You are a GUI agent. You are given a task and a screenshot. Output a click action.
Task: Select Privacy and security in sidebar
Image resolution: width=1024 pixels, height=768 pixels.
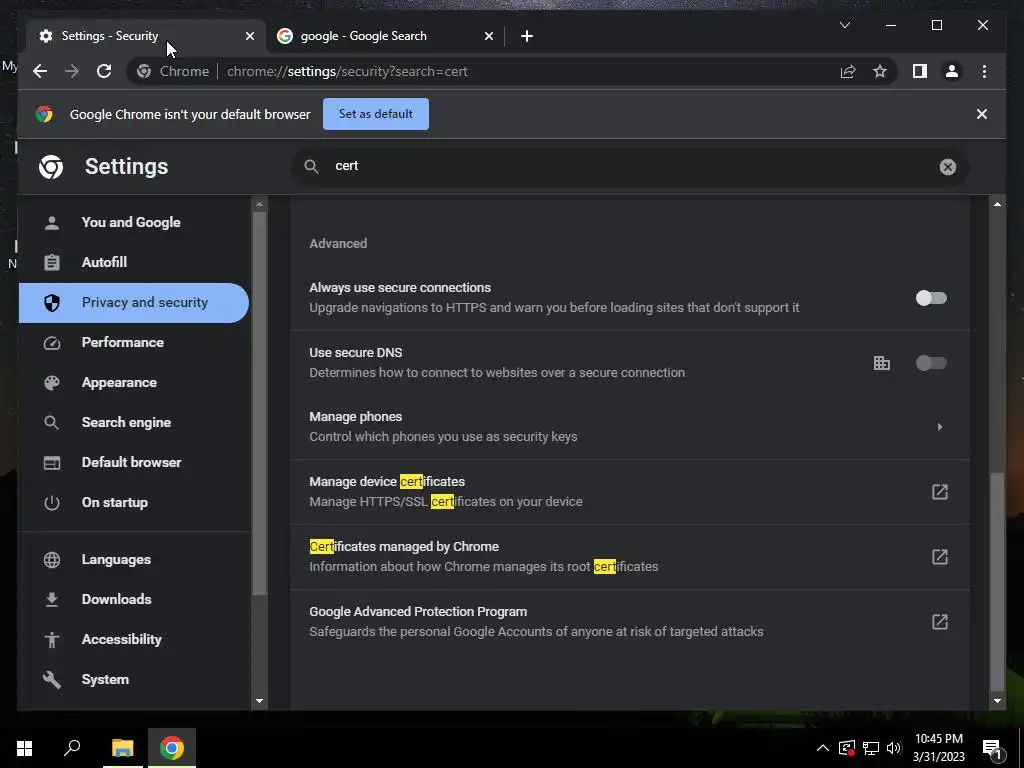[133, 302]
